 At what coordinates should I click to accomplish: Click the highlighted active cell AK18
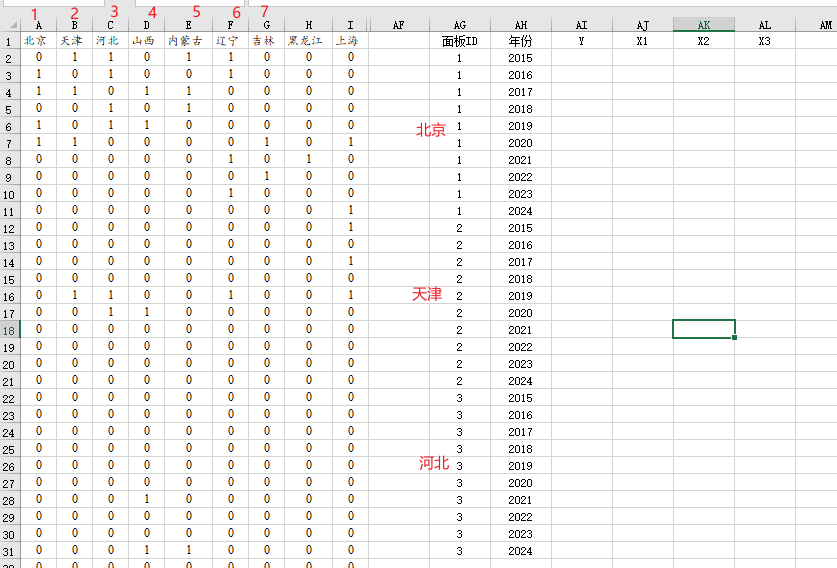click(704, 329)
